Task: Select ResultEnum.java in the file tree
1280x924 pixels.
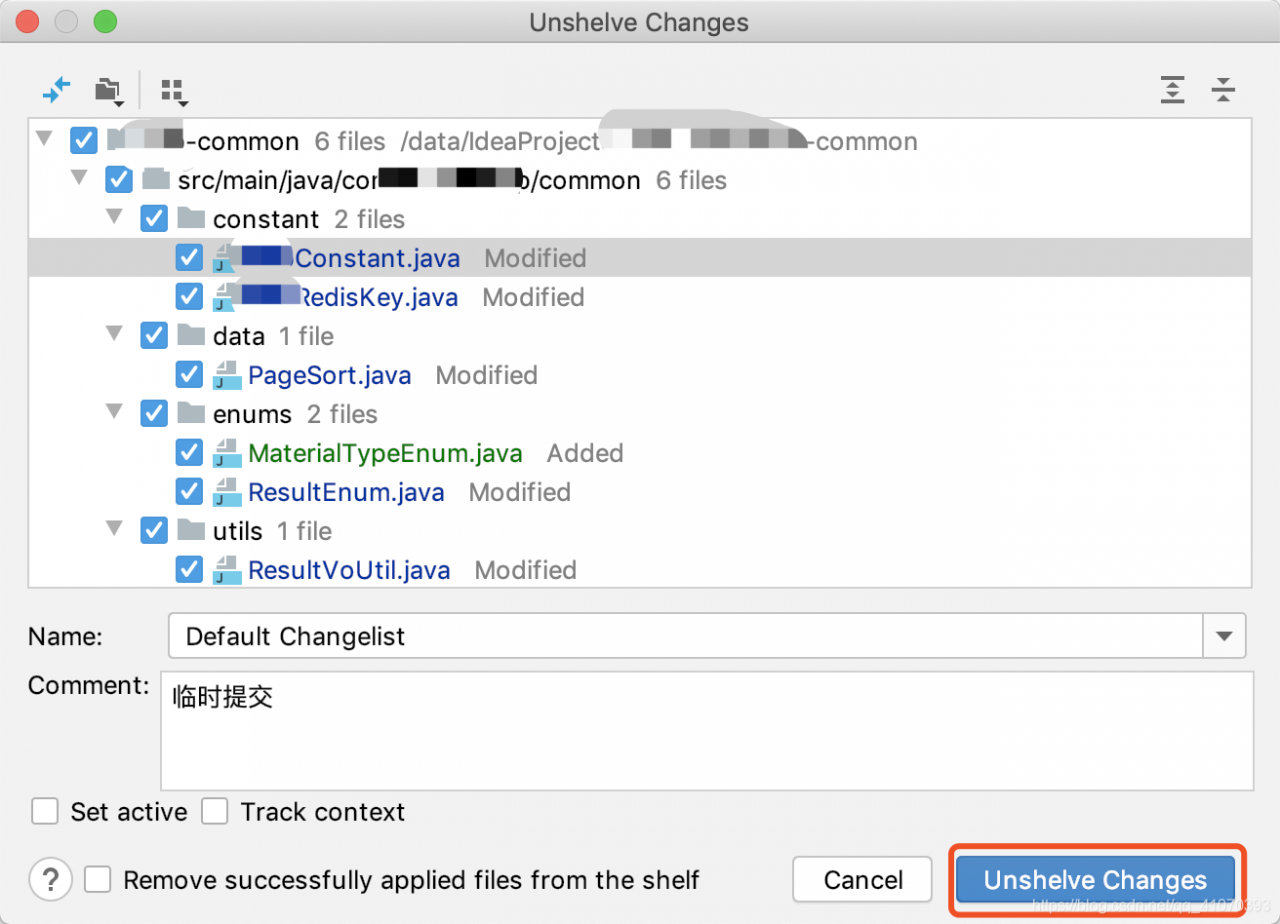Action: coord(346,492)
